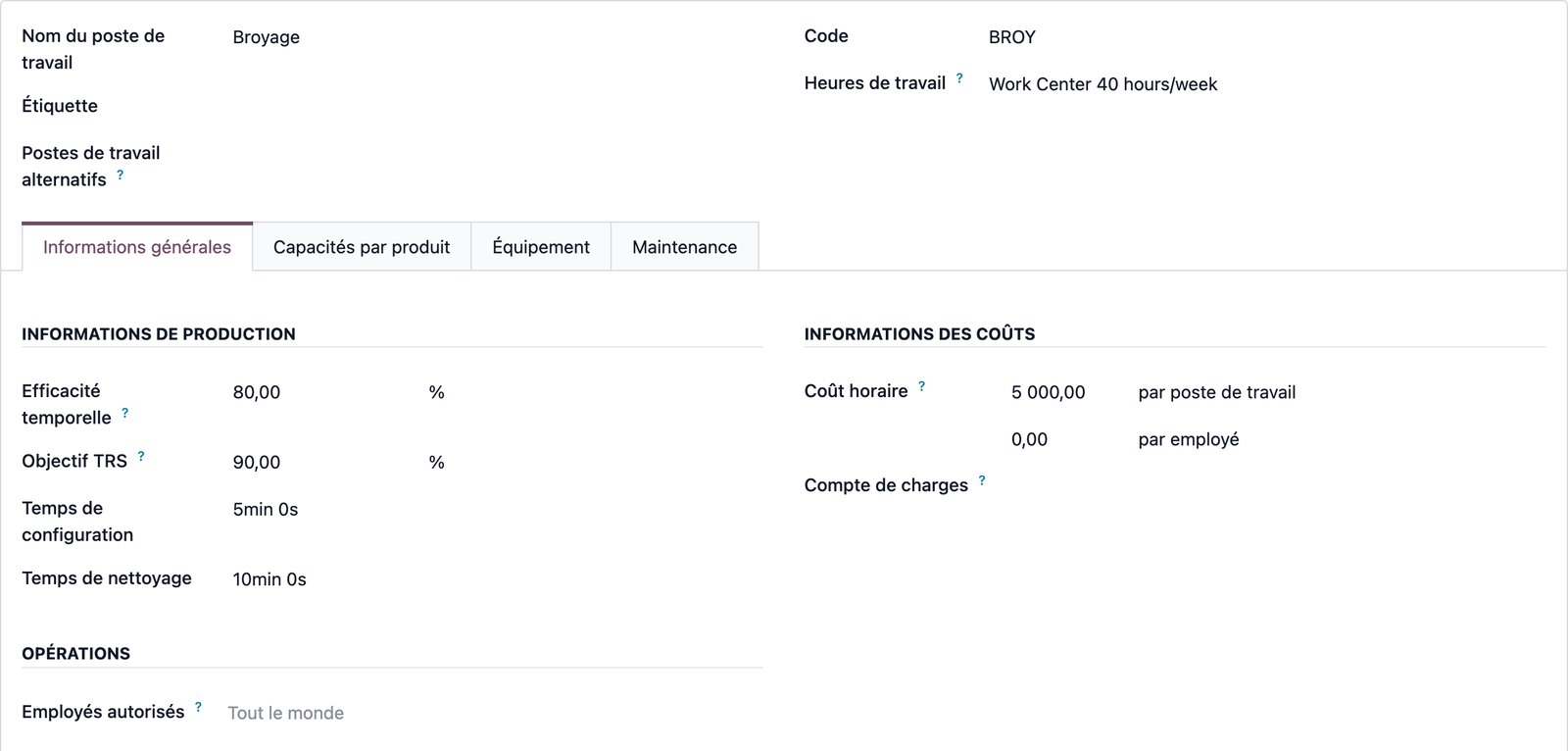Click help icon next to Coût horaire

[921, 386]
